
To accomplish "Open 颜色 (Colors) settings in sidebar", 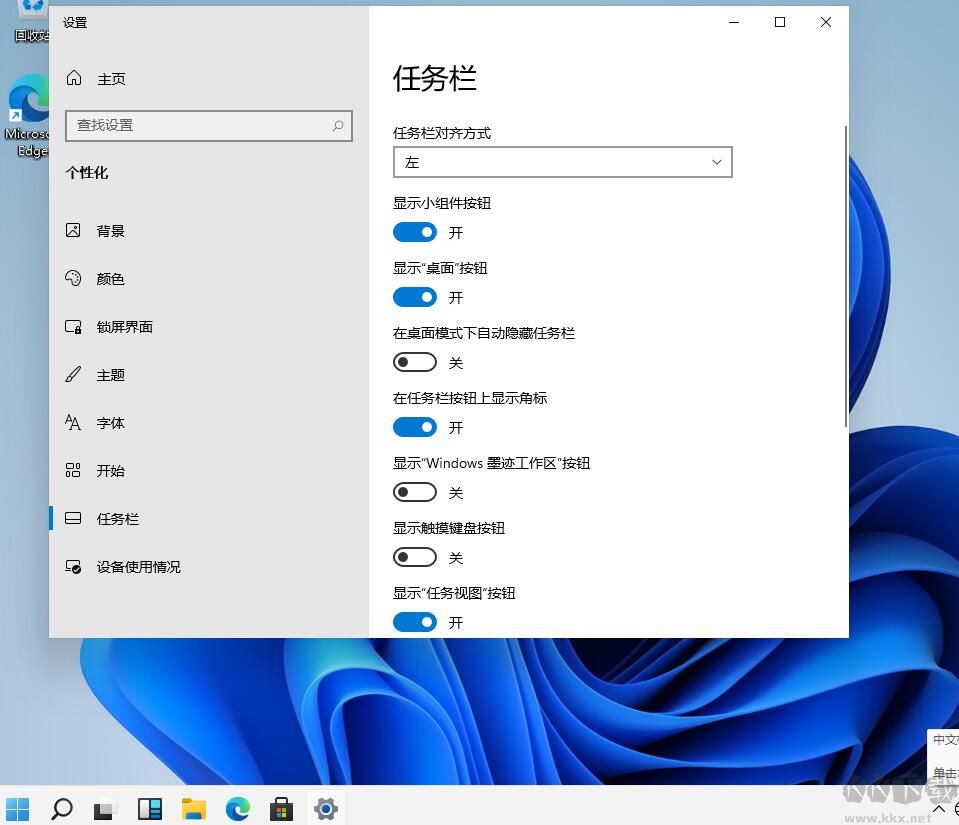I will (110, 279).
